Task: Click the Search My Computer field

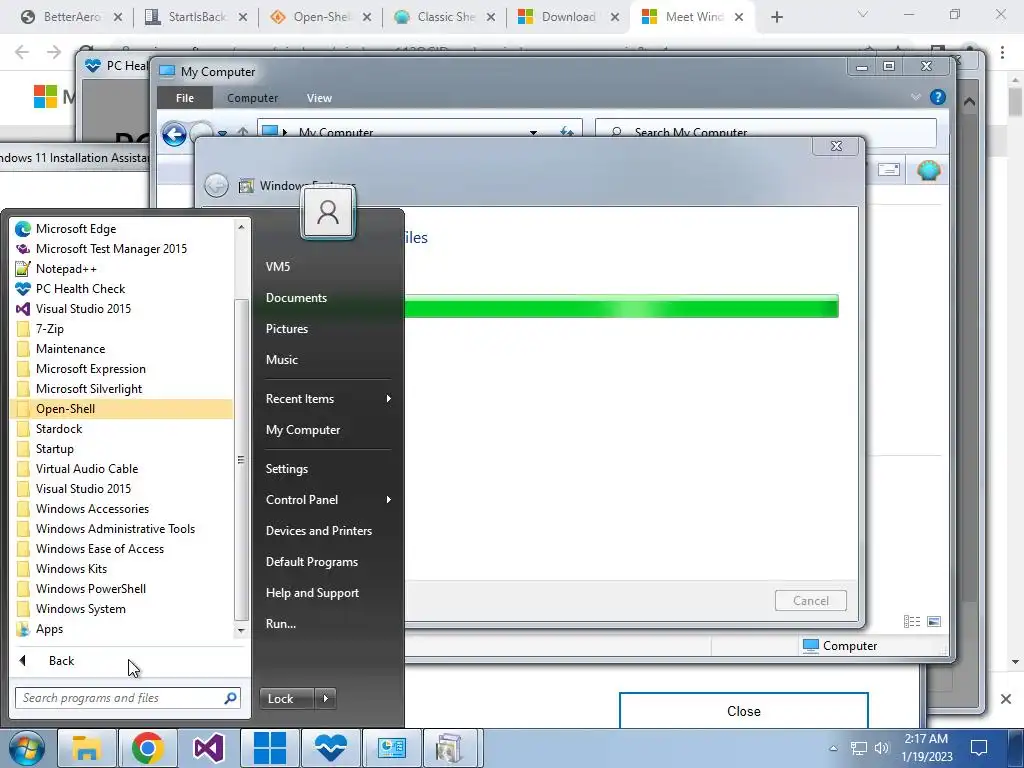Action: (x=765, y=133)
